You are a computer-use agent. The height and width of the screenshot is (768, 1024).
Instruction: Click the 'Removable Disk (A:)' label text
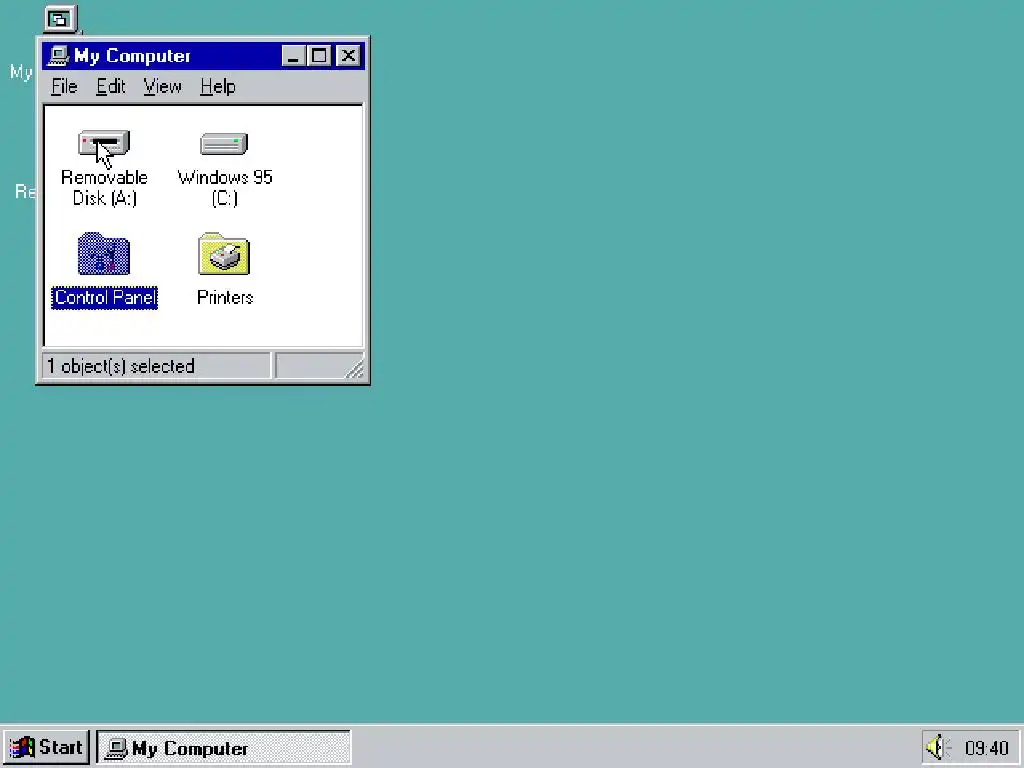[104, 187]
